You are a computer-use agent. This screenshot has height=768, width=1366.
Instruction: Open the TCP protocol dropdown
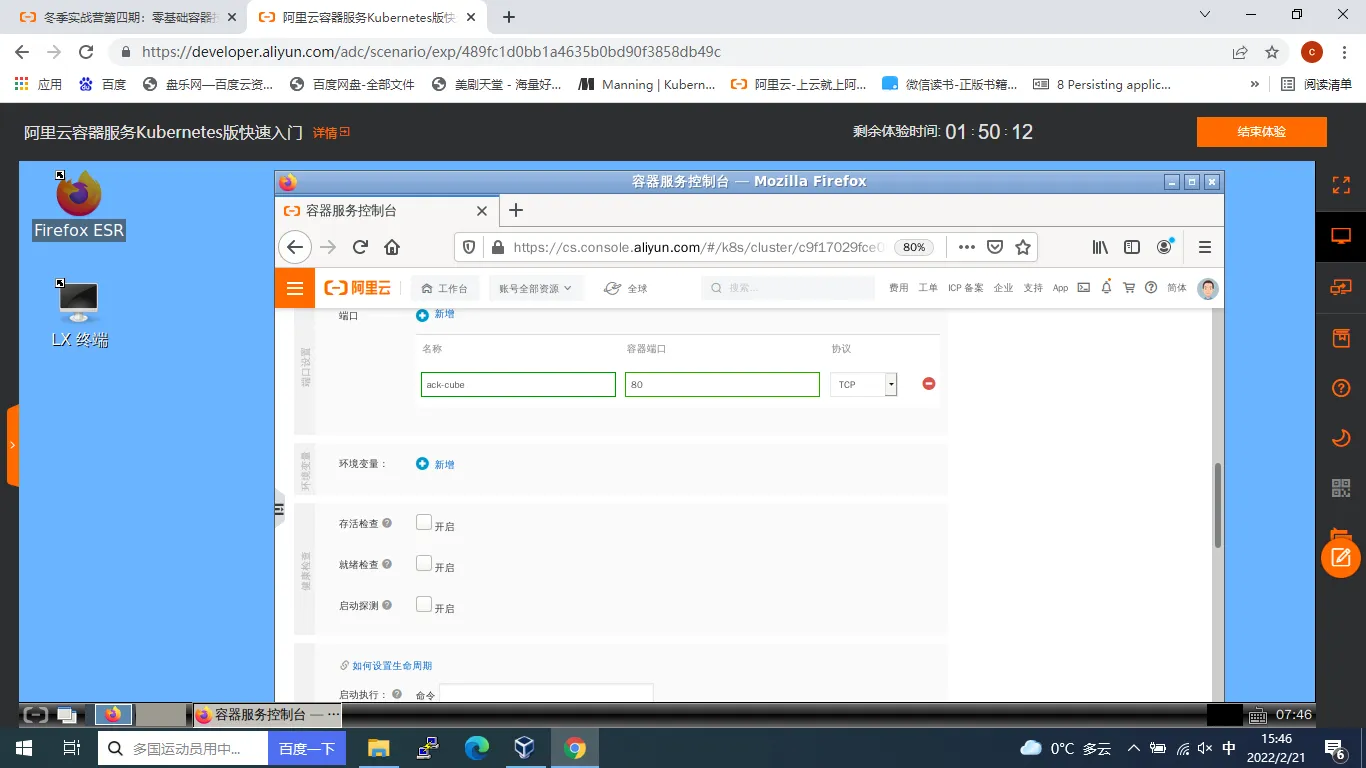[x=863, y=384]
